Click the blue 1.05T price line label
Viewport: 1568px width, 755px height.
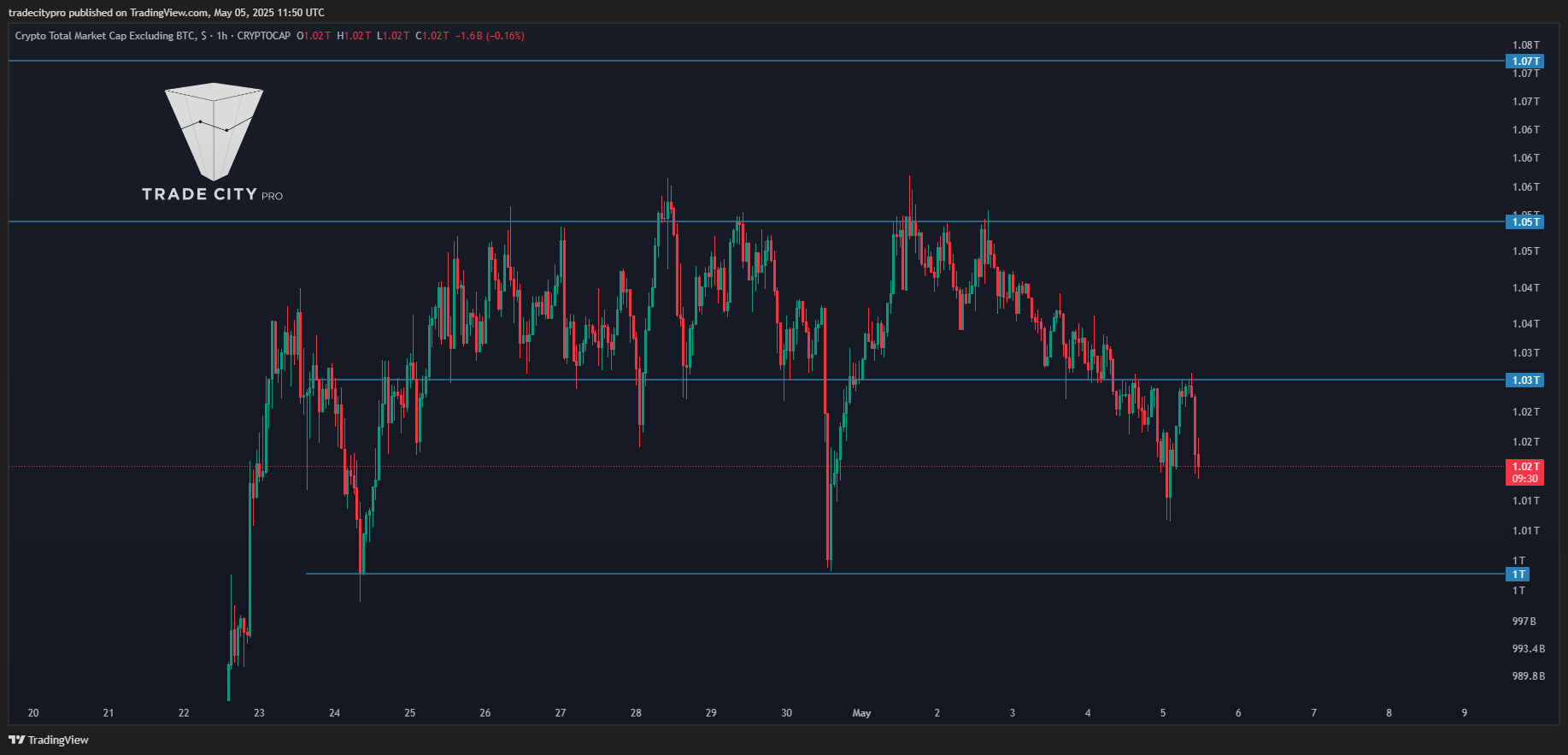pyautogui.click(x=1524, y=222)
